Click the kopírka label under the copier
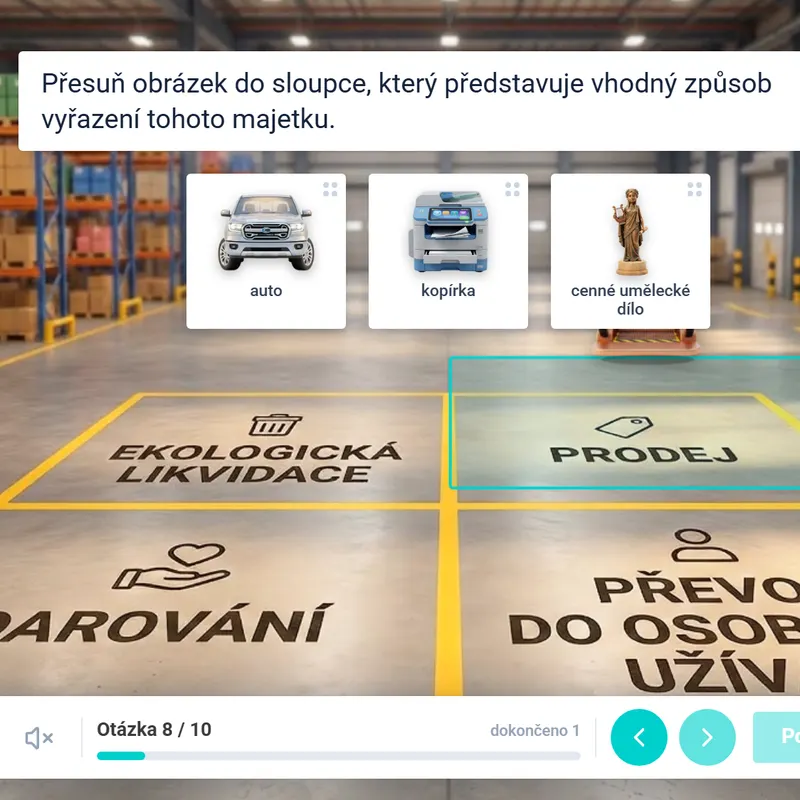The image size is (800, 800). [448, 291]
